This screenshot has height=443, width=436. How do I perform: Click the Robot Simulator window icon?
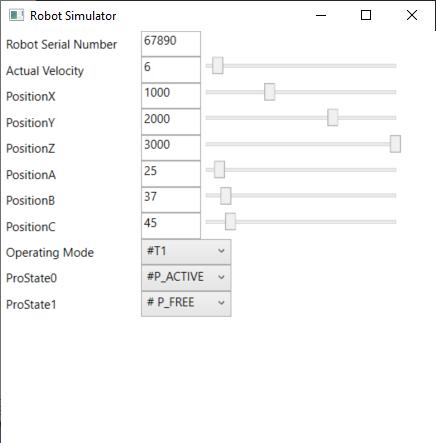tap(16, 15)
